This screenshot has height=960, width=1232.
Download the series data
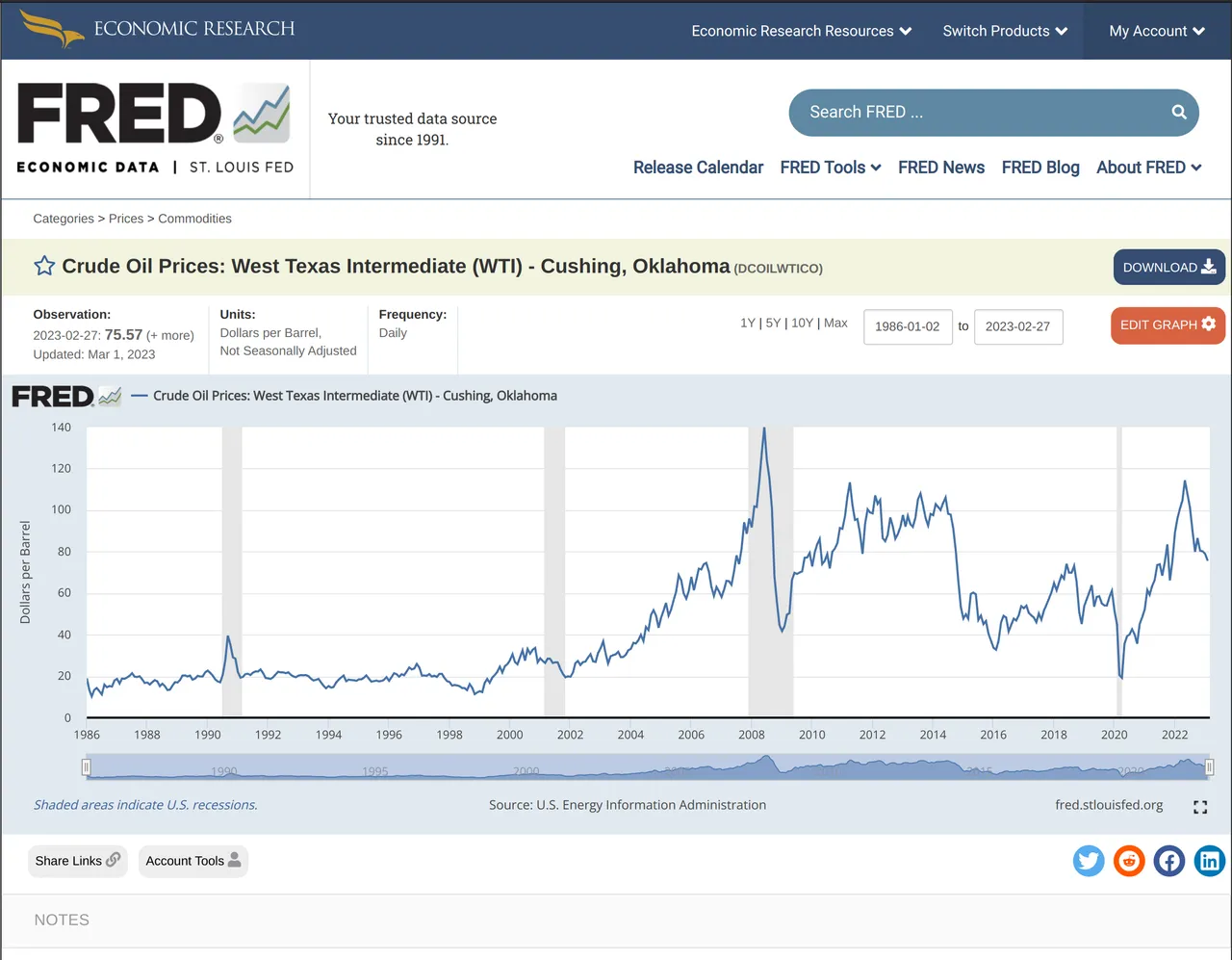point(1169,268)
